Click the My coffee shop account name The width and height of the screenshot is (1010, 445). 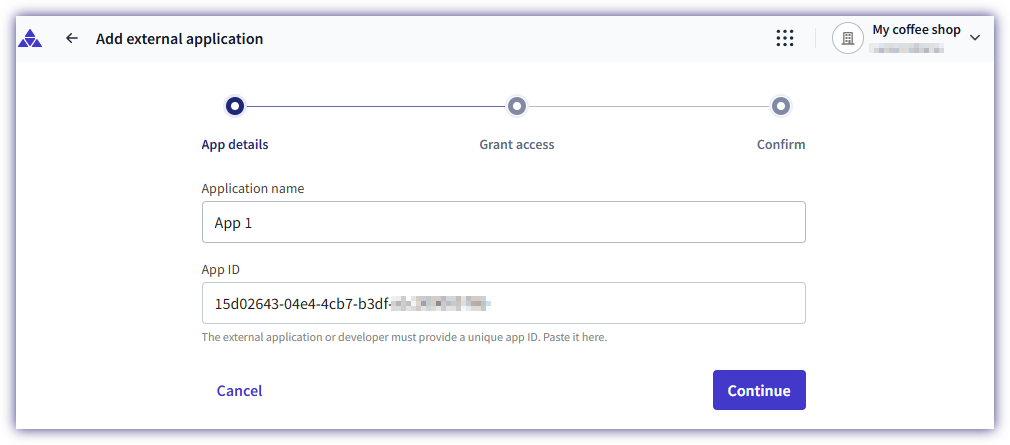pyautogui.click(x=917, y=30)
